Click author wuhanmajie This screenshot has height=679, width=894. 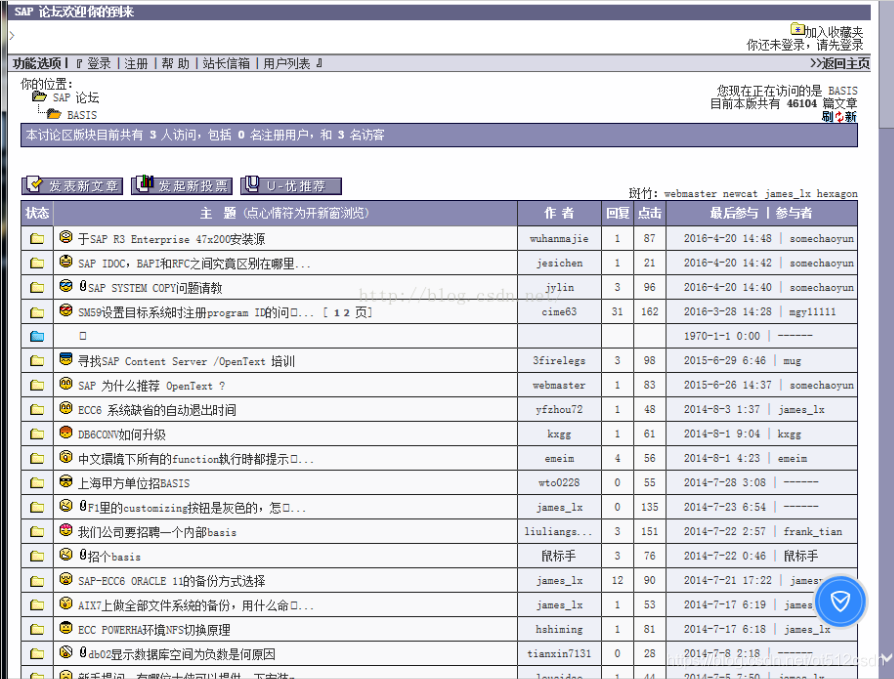559,239
